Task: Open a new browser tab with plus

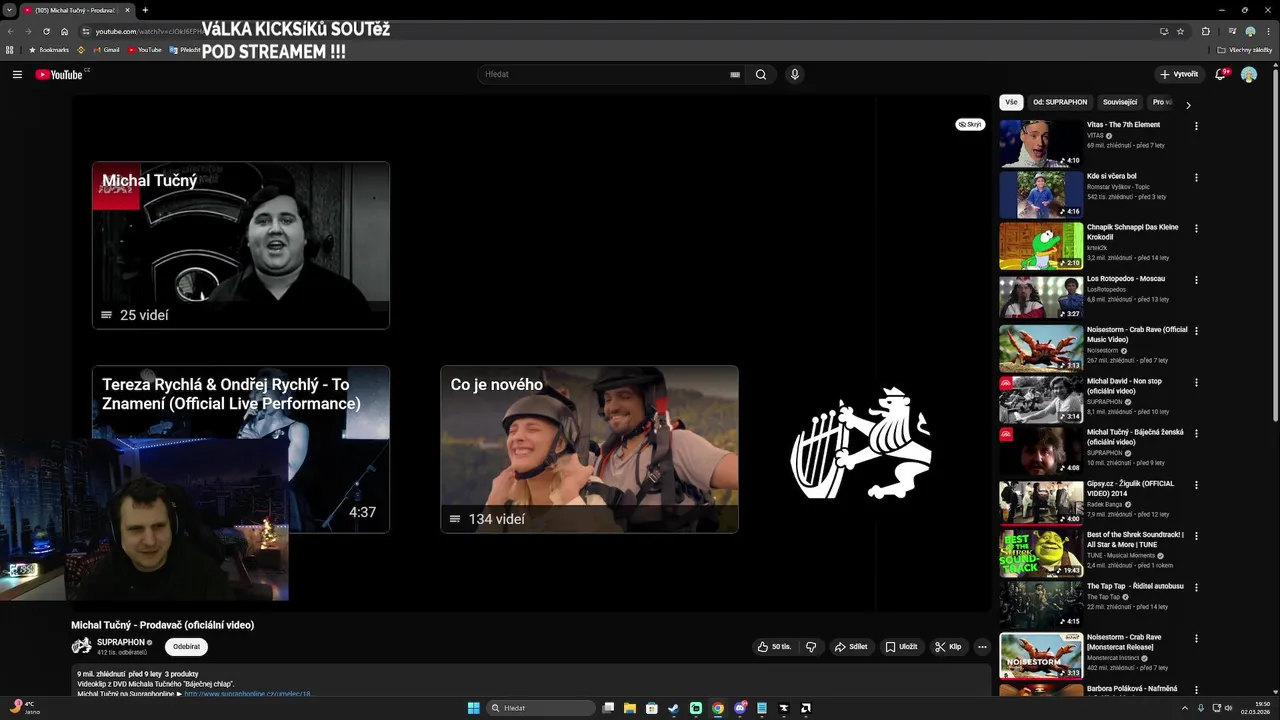Action: [x=145, y=10]
